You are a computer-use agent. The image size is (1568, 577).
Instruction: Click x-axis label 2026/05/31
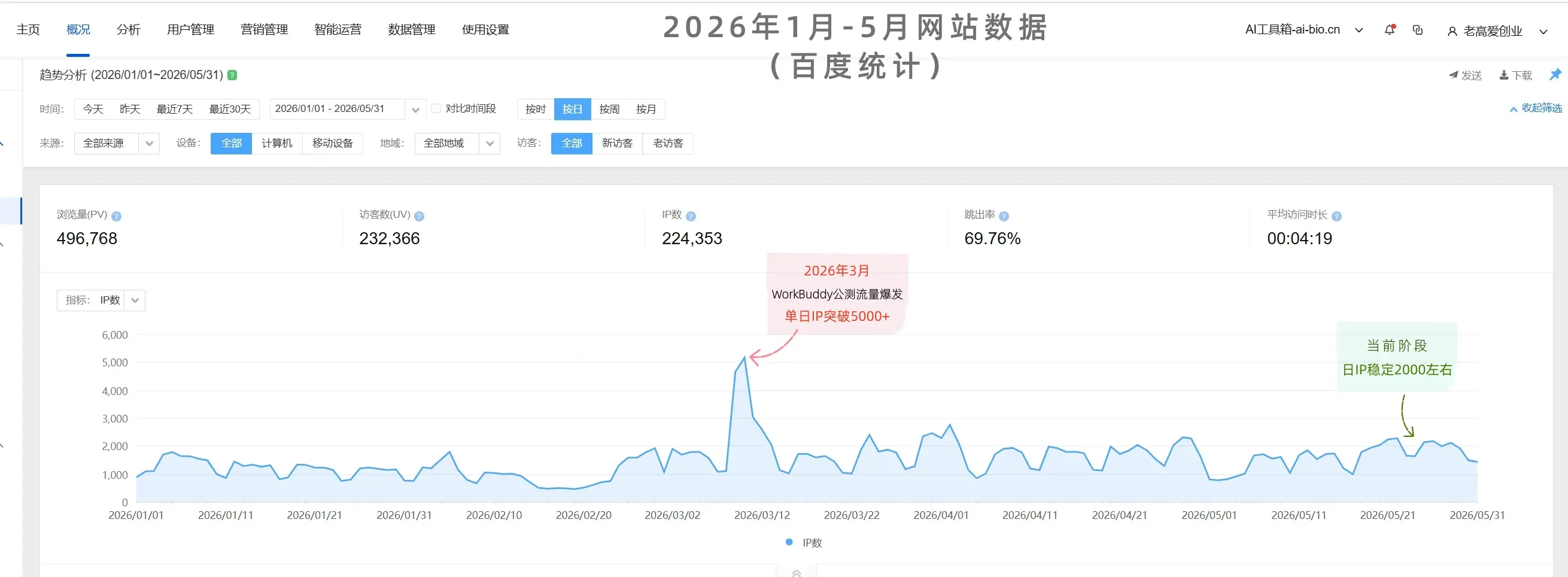(x=1477, y=515)
